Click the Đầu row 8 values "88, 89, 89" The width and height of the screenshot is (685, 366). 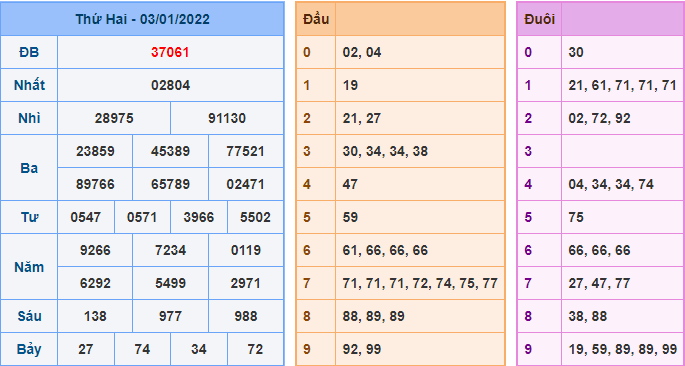(x=374, y=316)
